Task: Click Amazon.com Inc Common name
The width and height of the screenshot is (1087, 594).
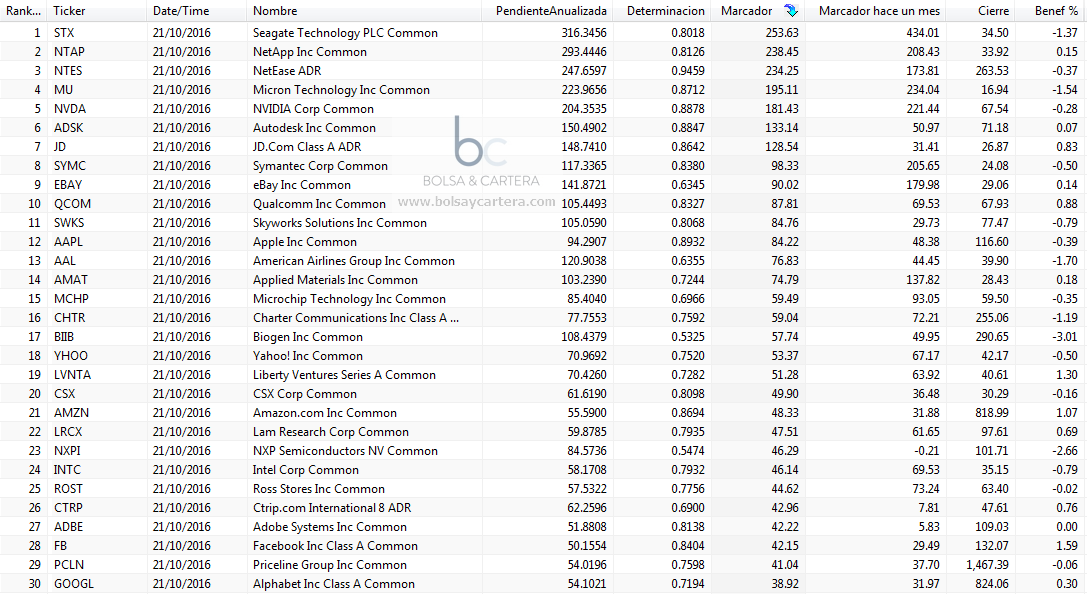Action: click(325, 412)
